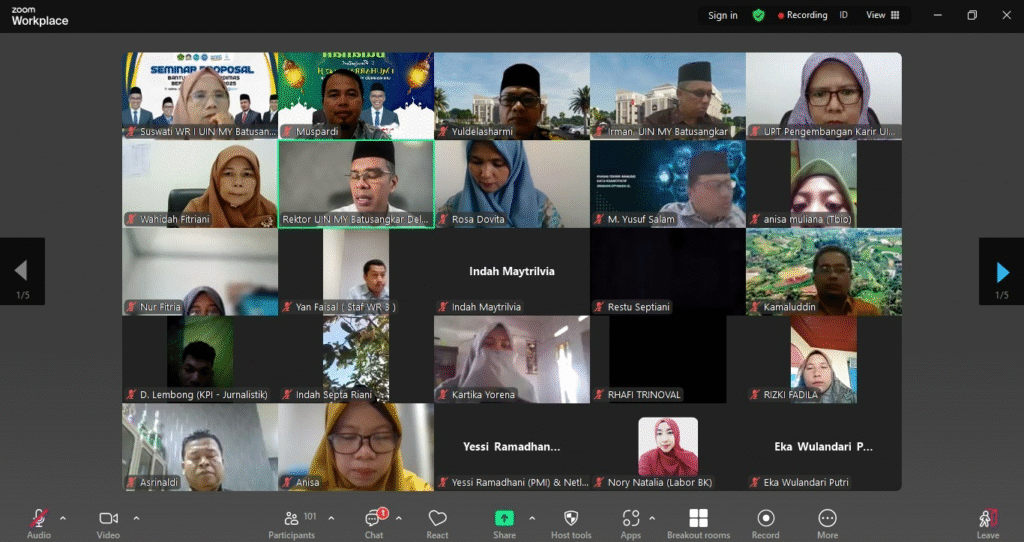This screenshot has width=1024, height=542.
Task: Expand the Participants options chevron
Action: [x=331, y=518]
